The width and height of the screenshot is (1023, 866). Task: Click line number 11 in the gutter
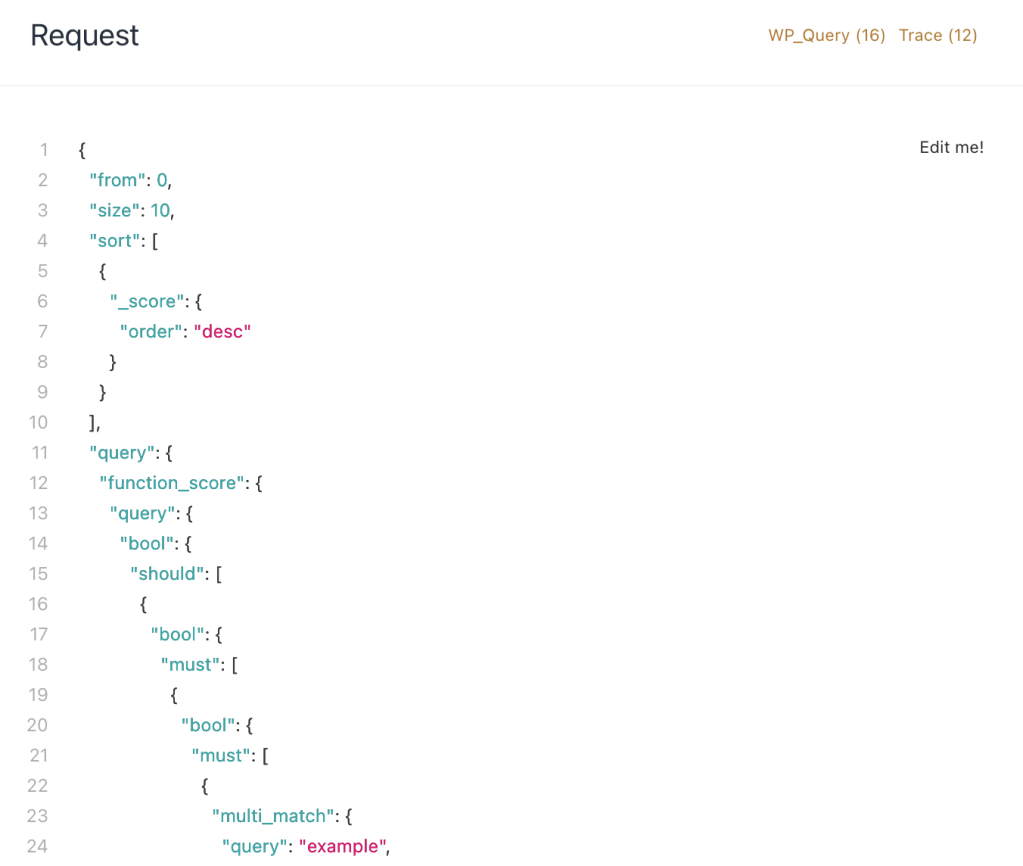click(40, 453)
